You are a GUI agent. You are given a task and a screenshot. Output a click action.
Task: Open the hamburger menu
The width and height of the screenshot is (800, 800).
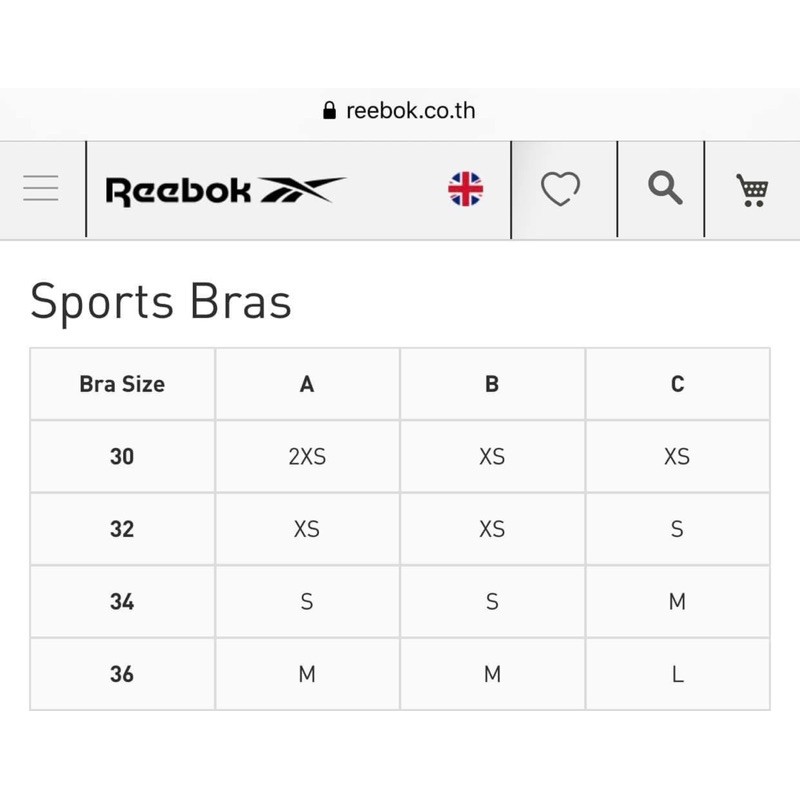[41, 188]
